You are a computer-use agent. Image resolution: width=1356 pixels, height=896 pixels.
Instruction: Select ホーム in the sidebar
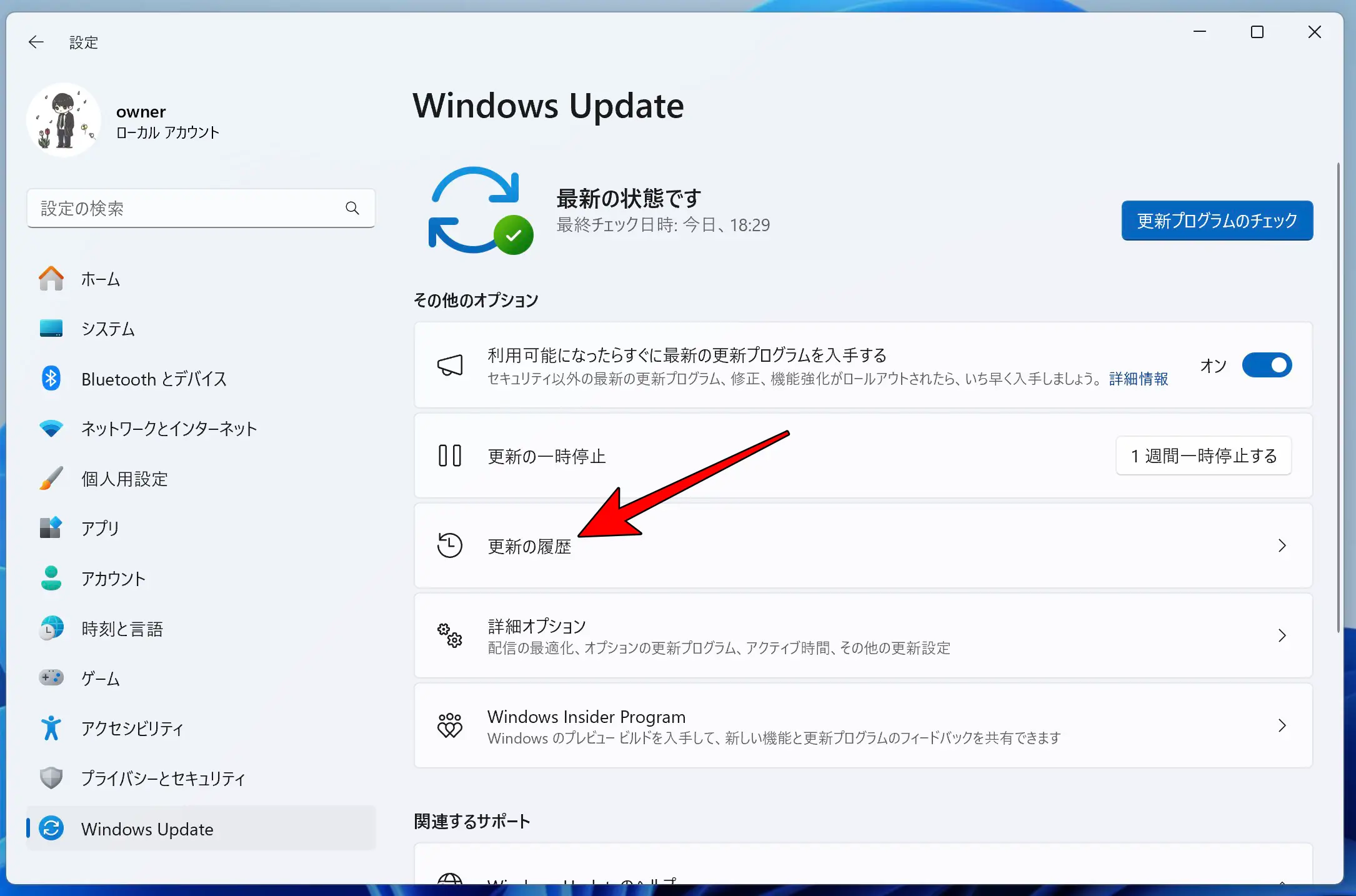tap(100, 279)
